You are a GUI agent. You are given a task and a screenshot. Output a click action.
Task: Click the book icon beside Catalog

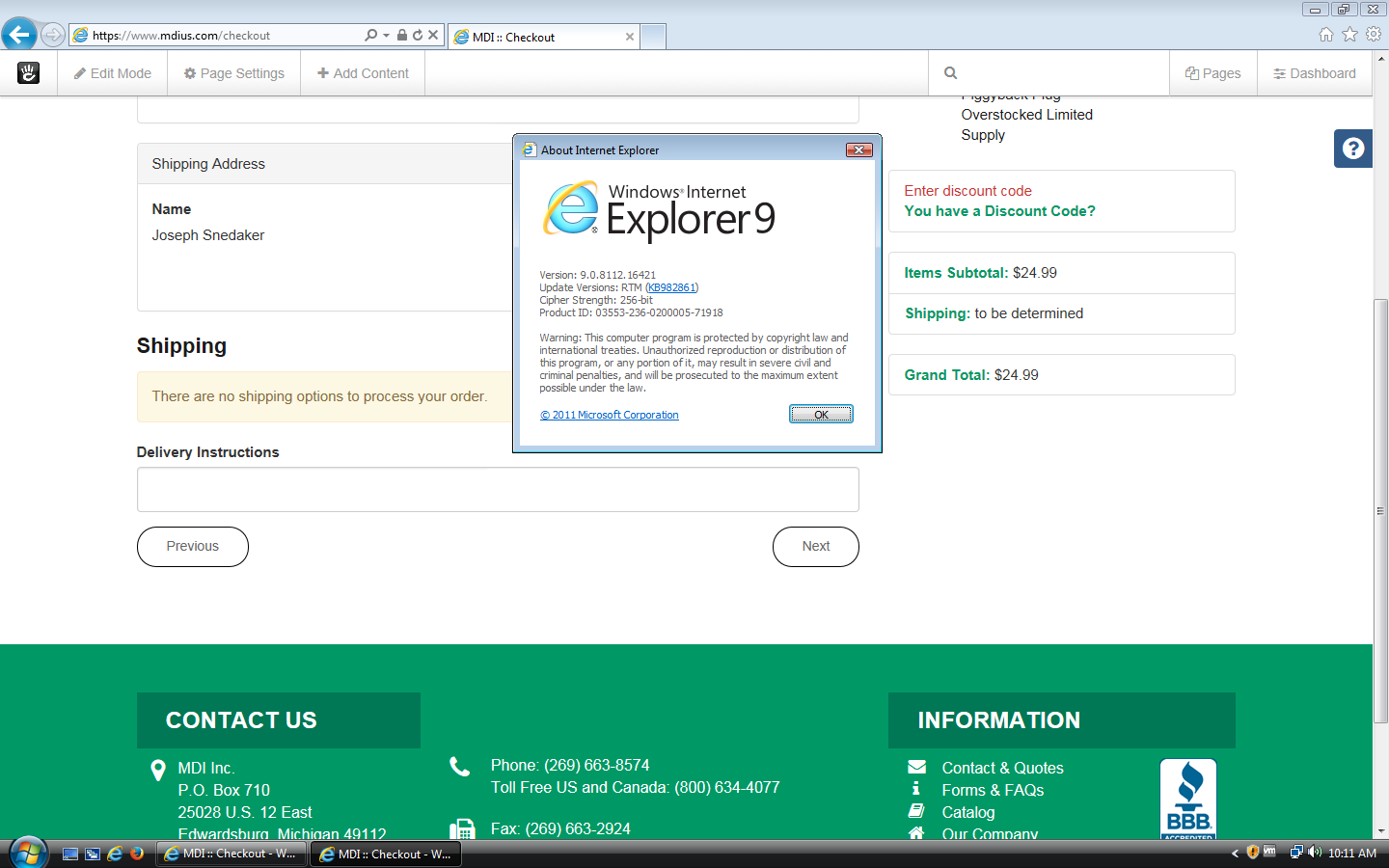tap(916, 811)
